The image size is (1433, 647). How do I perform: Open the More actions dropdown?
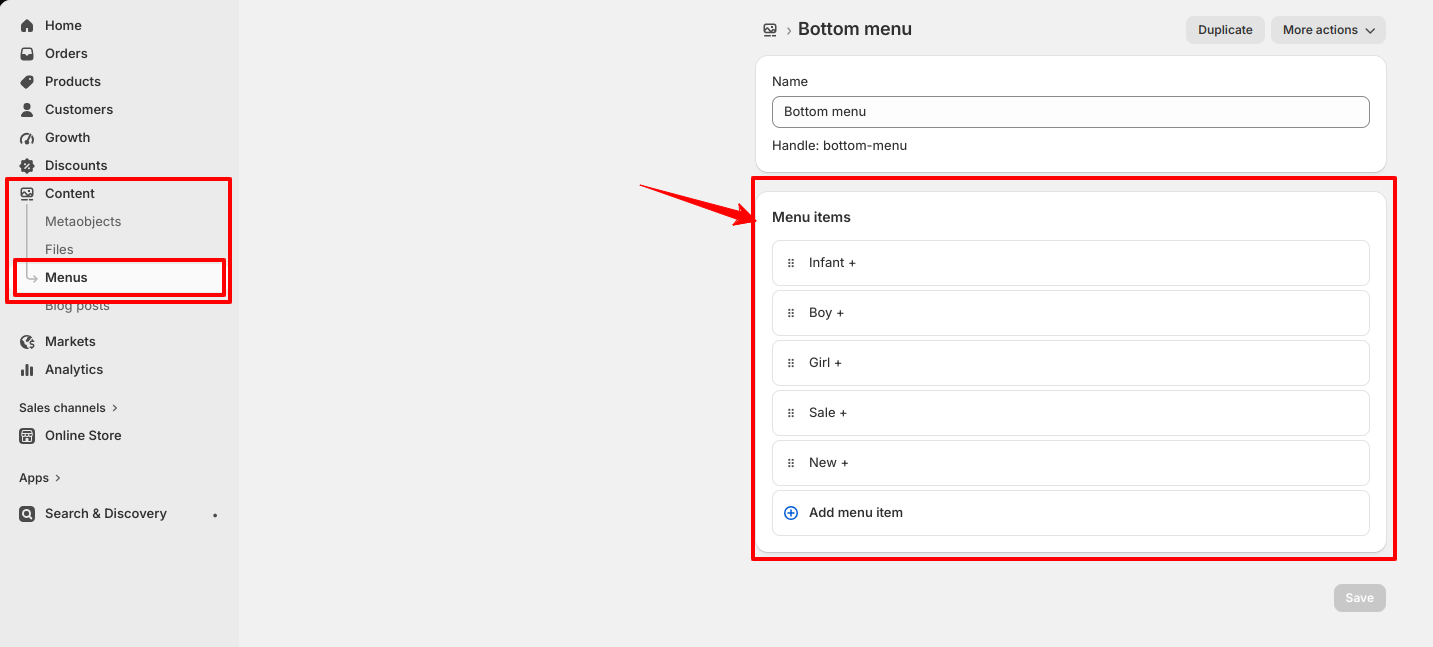pyautogui.click(x=1328, y=30)
